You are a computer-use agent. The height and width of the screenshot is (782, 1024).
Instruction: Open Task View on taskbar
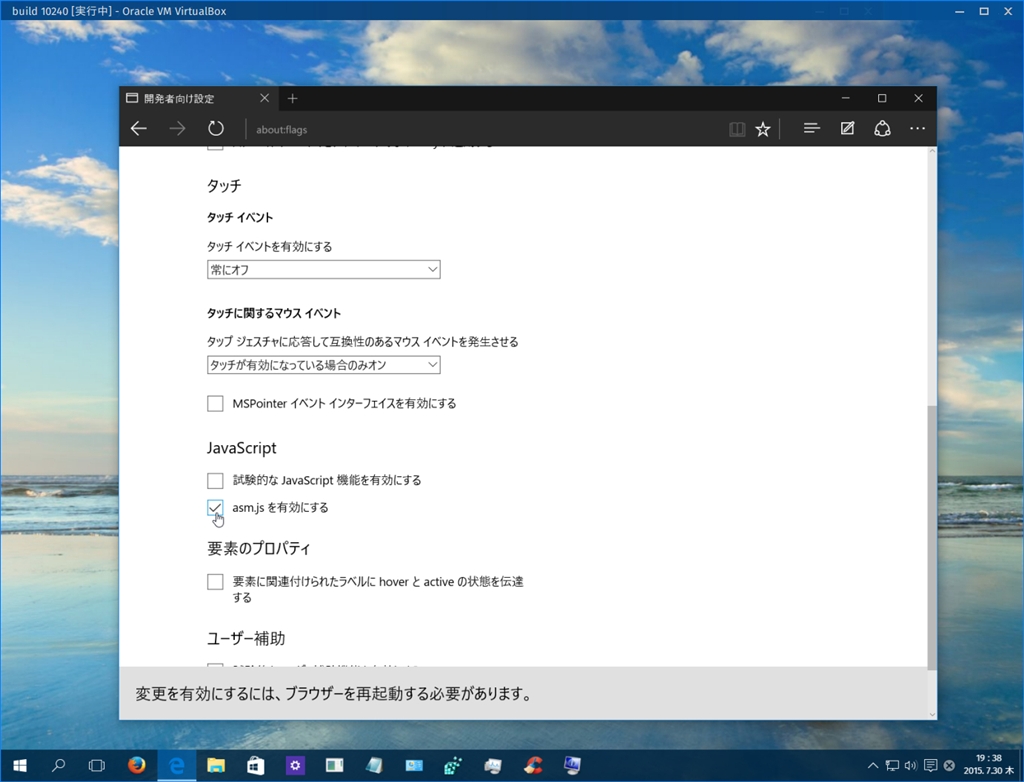(97, 766)
